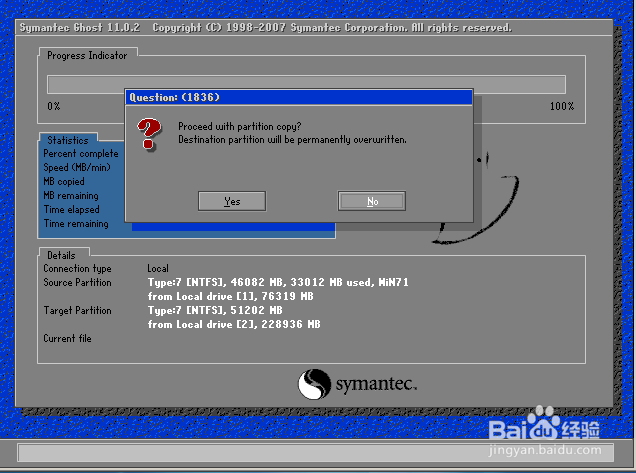
Task: Click the Symantec Ghost 11.0.2 title
Action: [80, 28]
